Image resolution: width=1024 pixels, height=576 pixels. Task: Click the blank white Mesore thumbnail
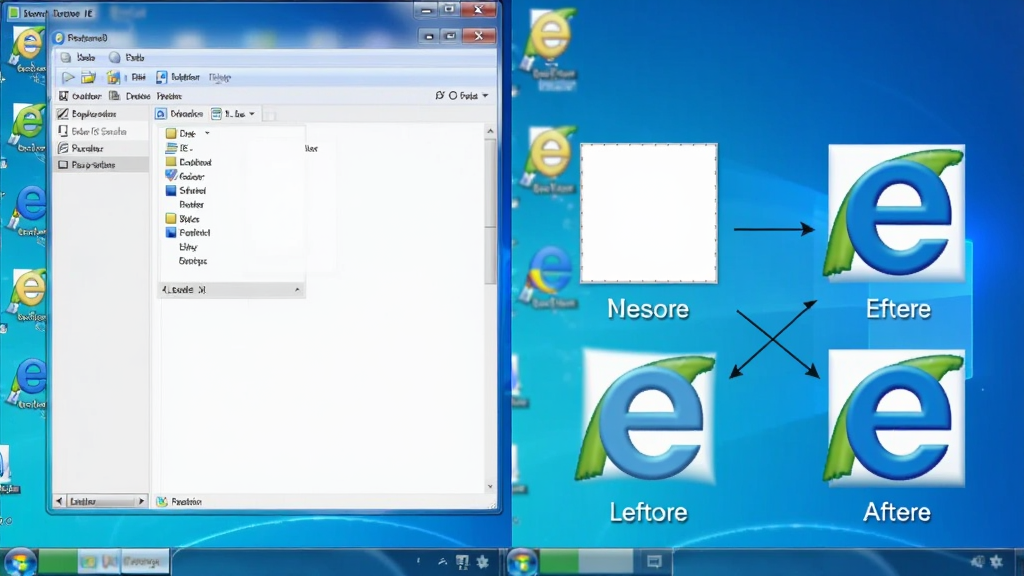click(648, 213)
